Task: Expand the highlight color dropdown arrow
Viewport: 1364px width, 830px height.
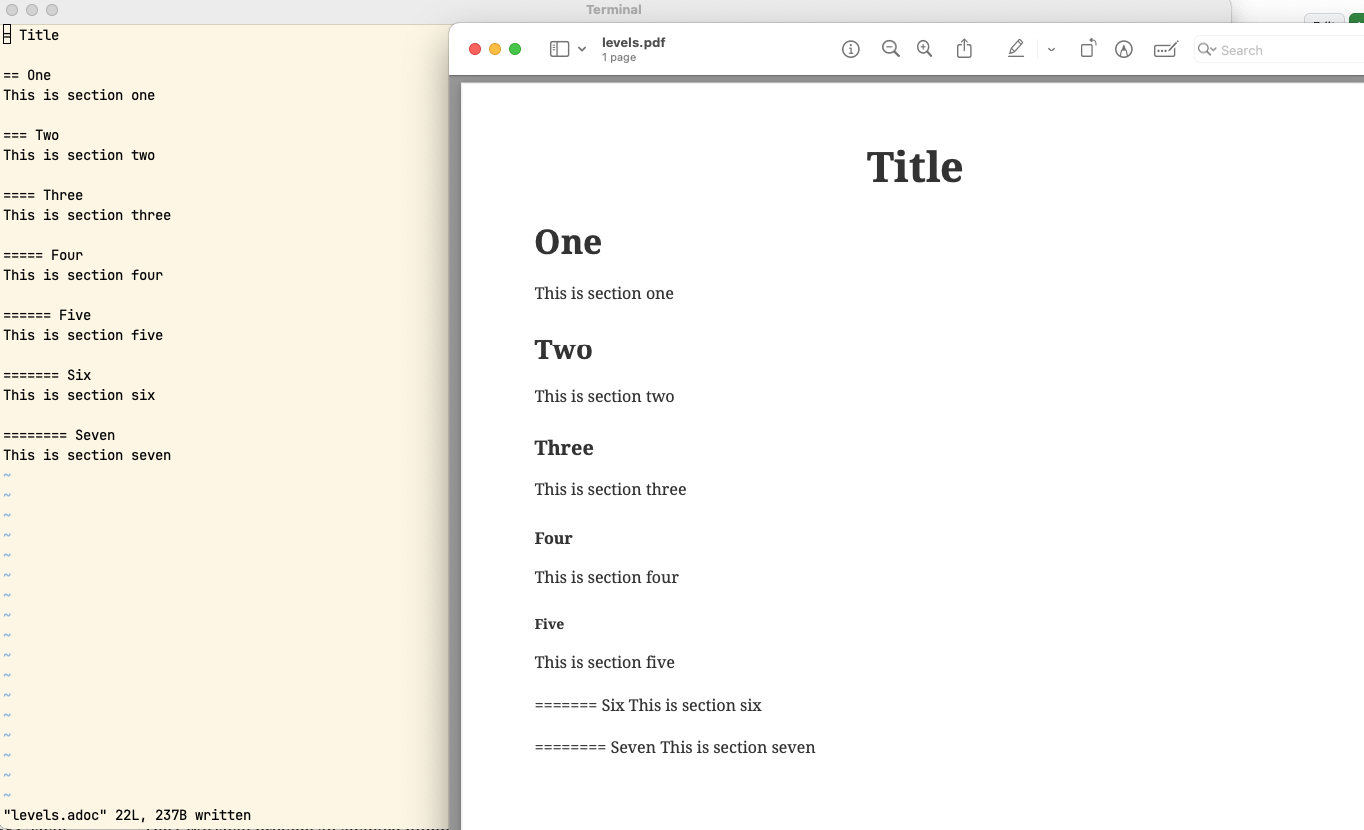Action: coord(1050,48)
